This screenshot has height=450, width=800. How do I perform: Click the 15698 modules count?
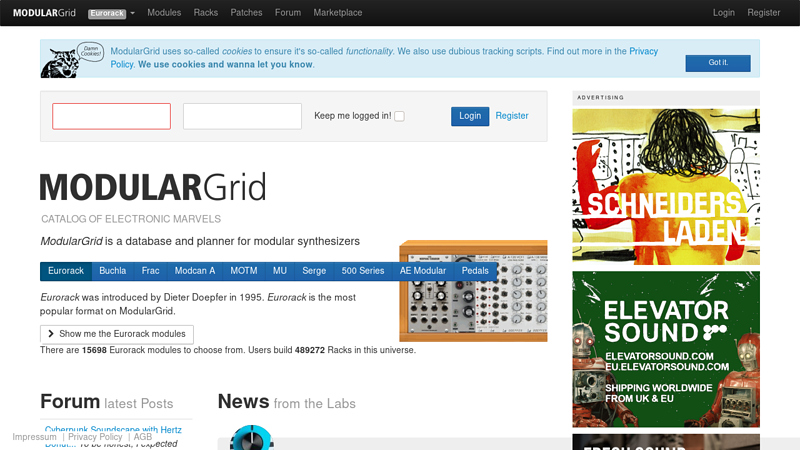pos(94,351)
